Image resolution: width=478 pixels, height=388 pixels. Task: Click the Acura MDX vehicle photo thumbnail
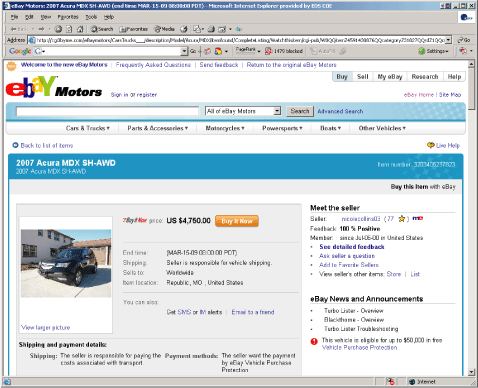[x=66, y=263]
